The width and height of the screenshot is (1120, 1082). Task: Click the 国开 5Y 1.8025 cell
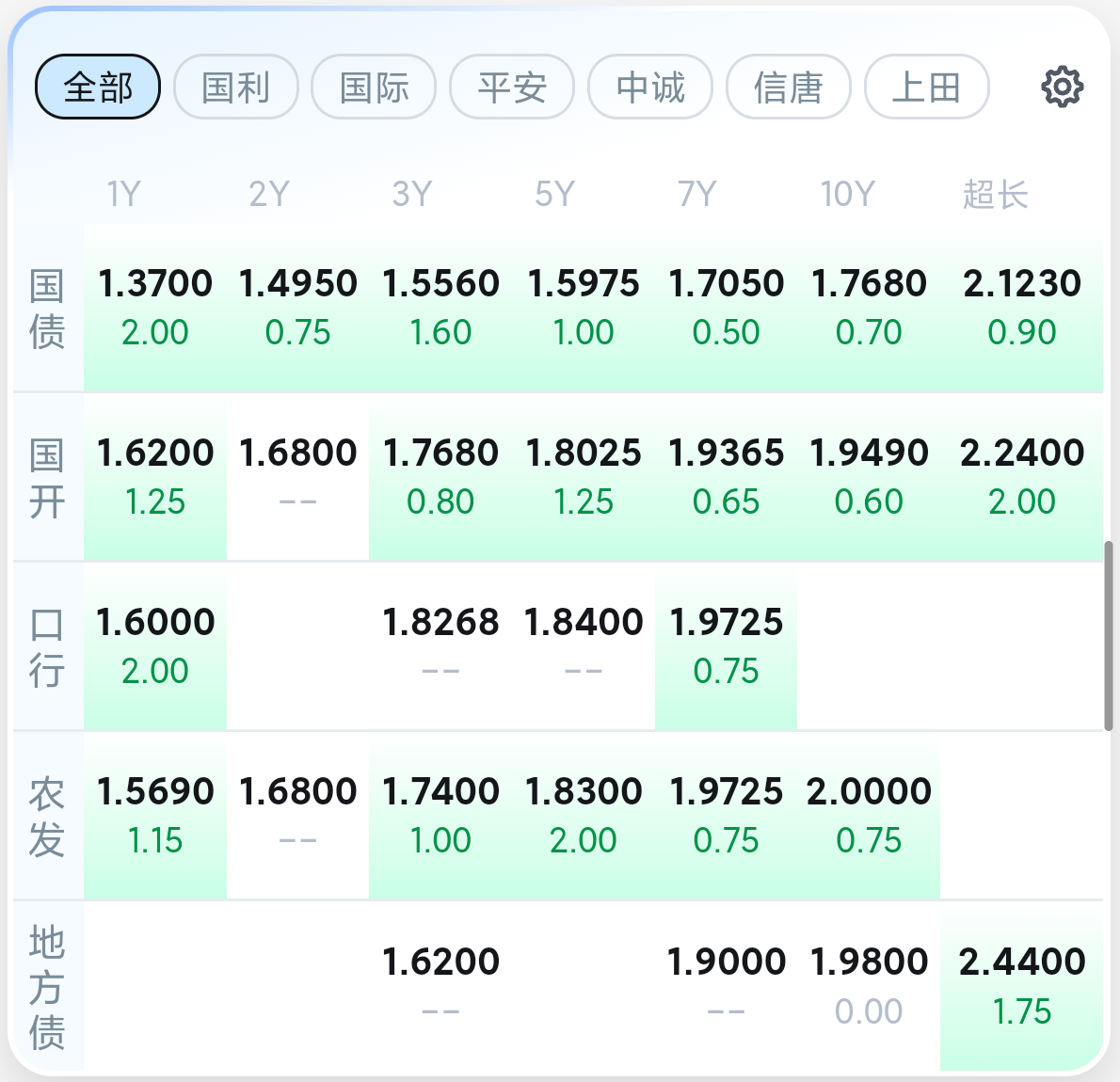pyautogui.click(x=584, y=476)
